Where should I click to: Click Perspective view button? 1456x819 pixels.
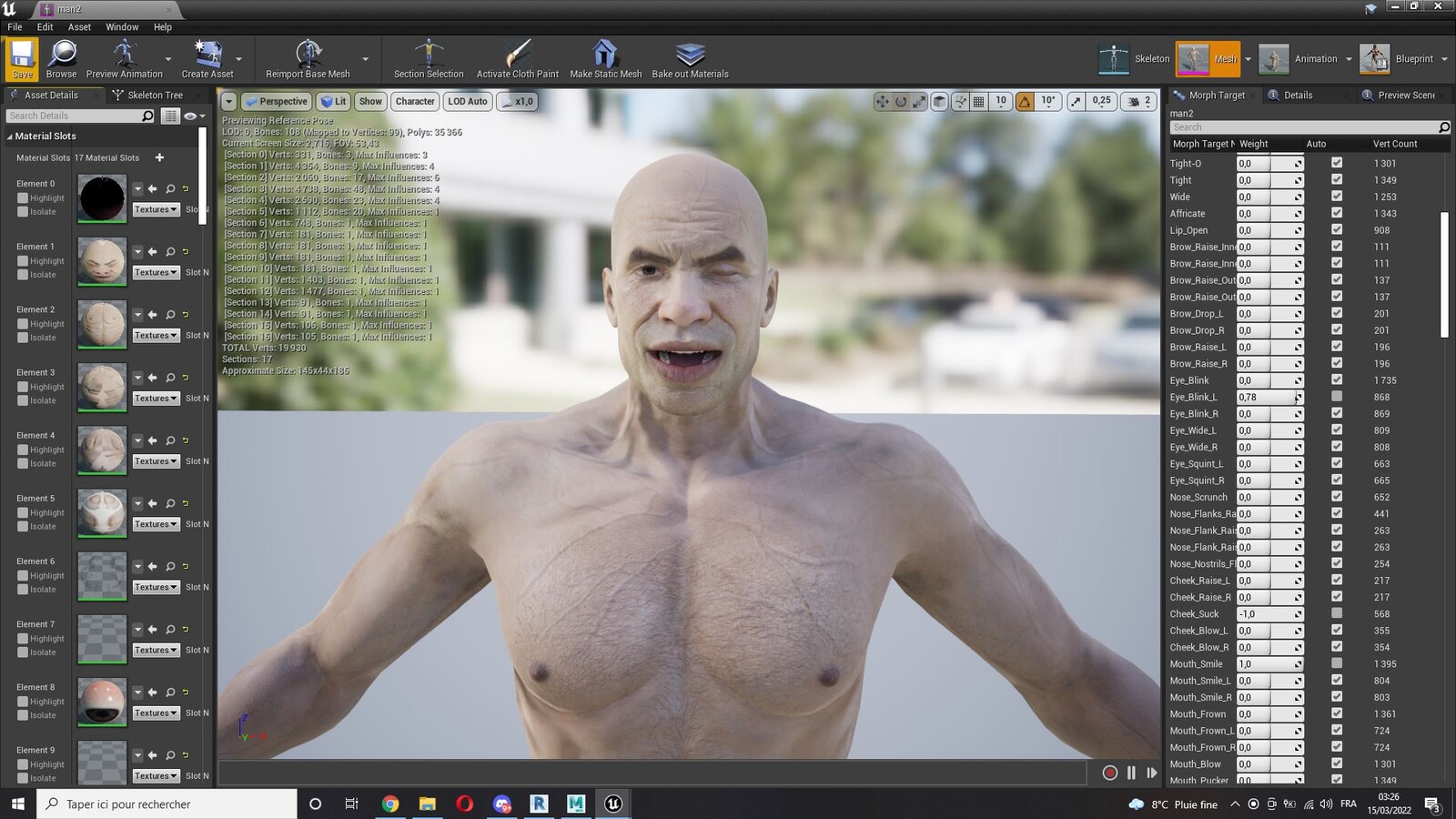[276, 101]
